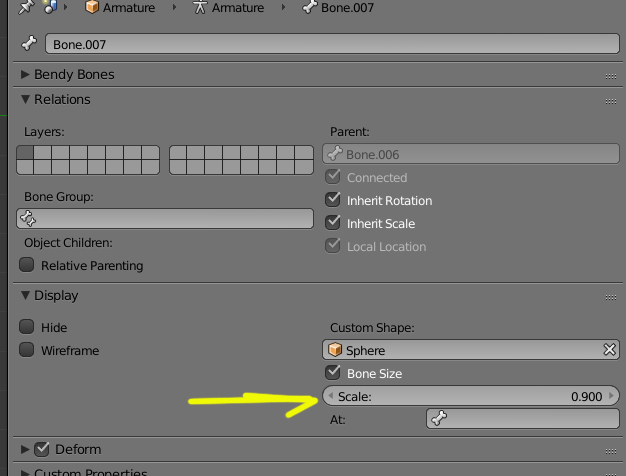Click the Object Children: label

68,242
